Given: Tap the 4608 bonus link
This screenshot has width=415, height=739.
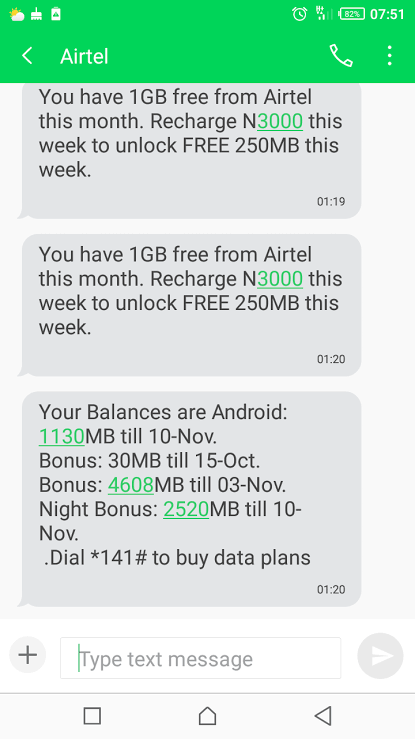Looking at the screenshot, I should pyautogui.click(x=131, y=485).
